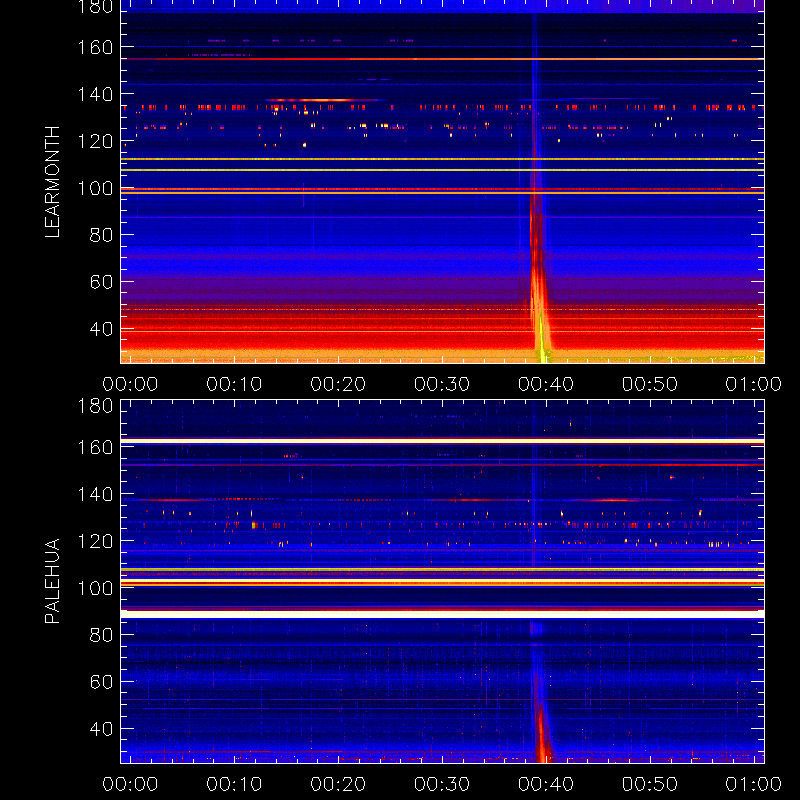Select the 140 tick label on Learmonth axis
This screenshot has width=800, height=800.
(x=95, y=94)
